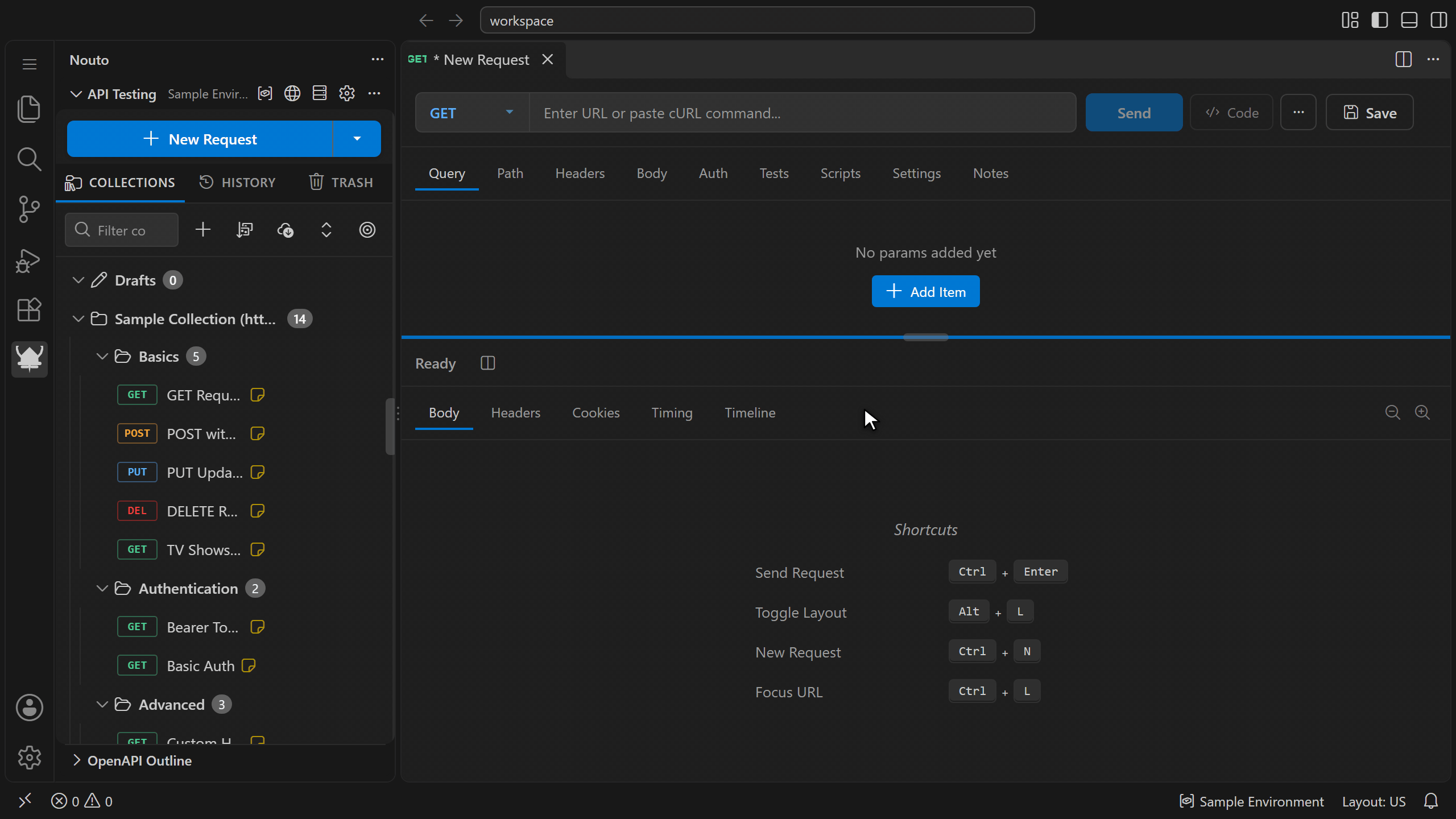Split the editor to the right
The height and width of the screenshot is (819, 1456).
1404,59
